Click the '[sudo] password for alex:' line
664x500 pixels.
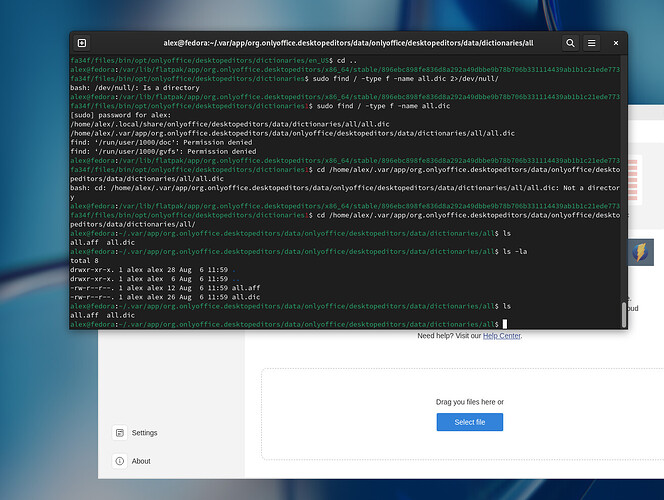[x=121, y=115]
